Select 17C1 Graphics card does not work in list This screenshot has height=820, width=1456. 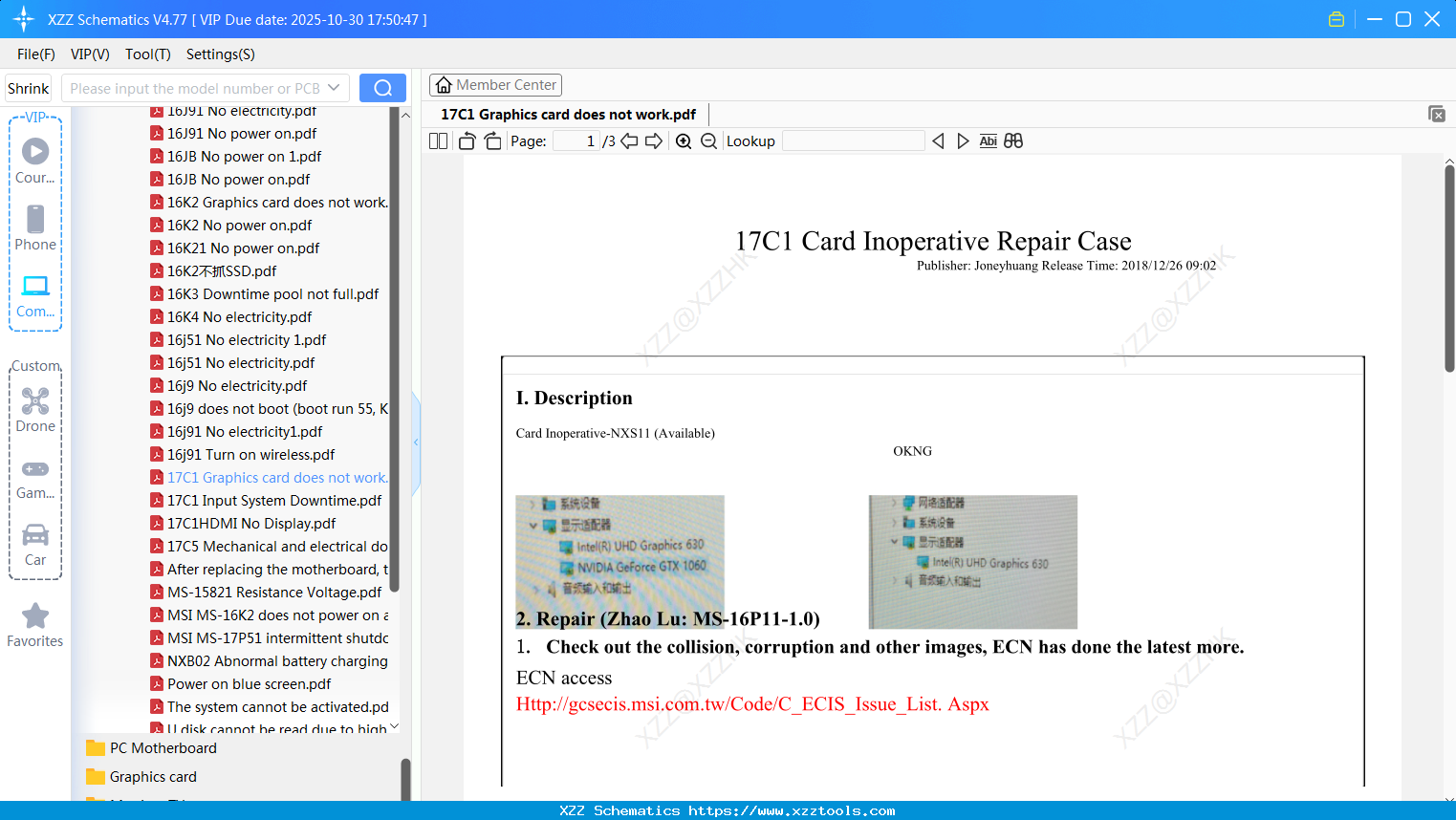tap(277, 478)
